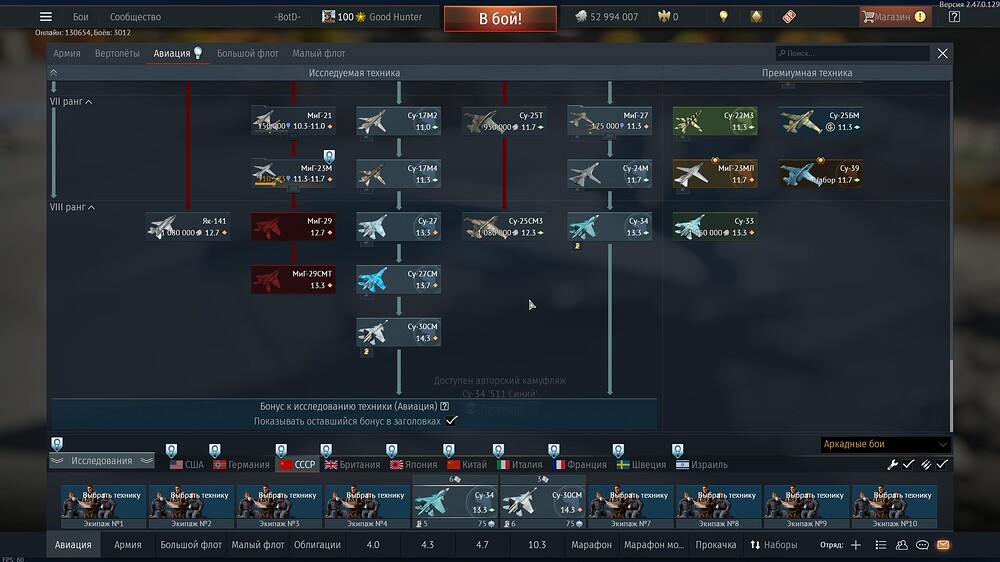Toggle the checkbox next to the wrench icon
1000x562 pixels.
pyautogui.click(x=908, y=464)
